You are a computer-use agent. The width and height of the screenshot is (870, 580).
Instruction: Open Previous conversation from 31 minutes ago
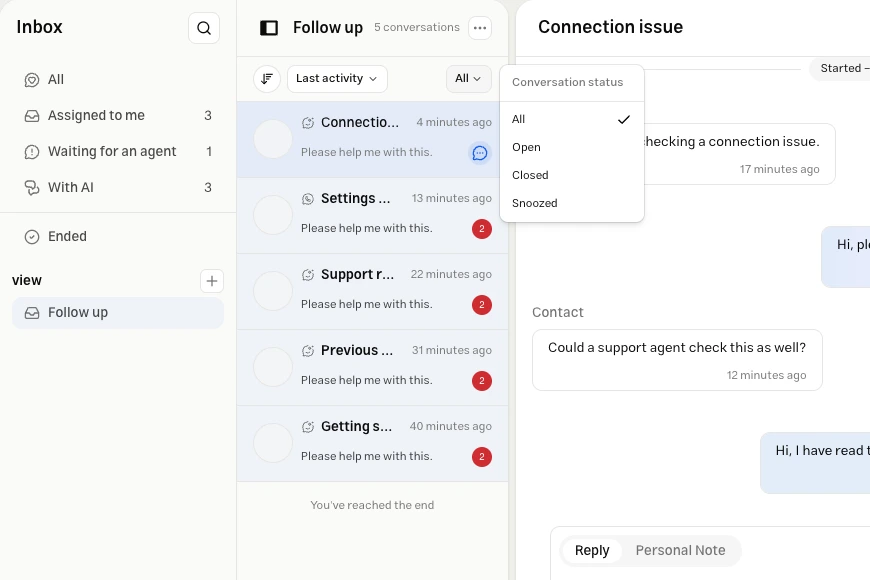(372, 367)
